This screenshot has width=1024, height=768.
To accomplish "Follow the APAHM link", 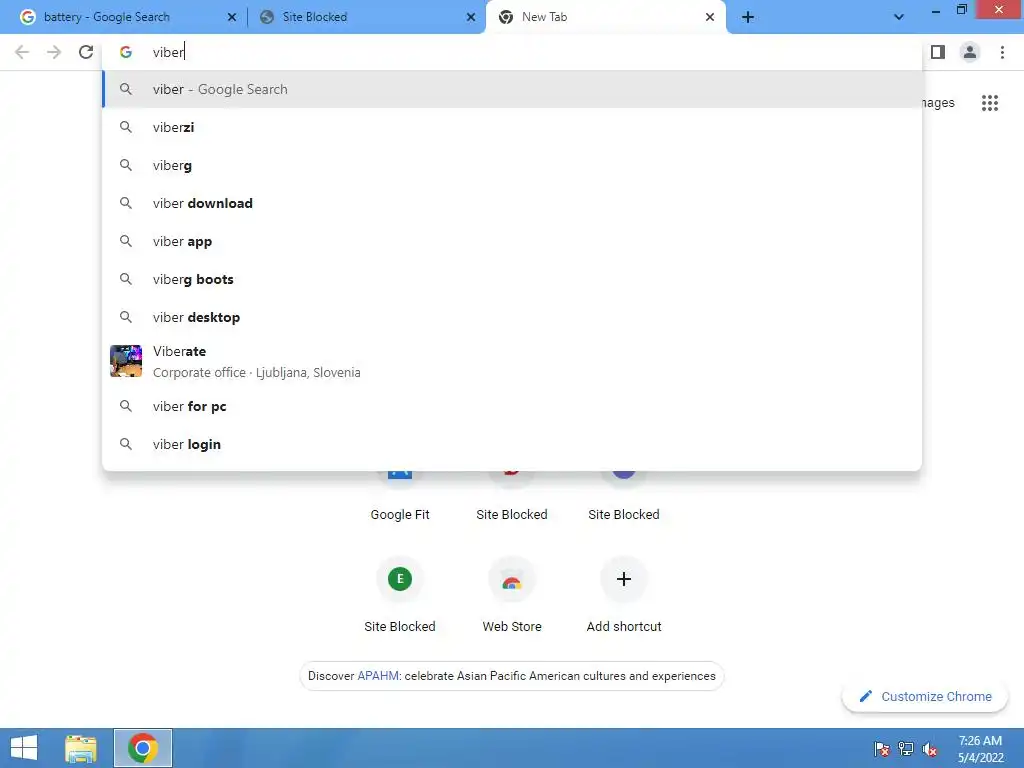I will pyautogui.click(x=377, y=676).
